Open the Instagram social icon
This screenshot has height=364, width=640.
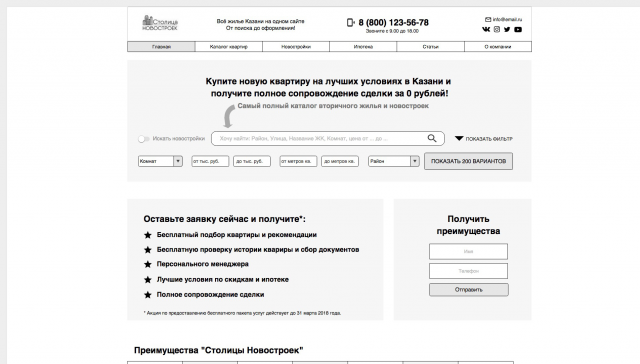[x=497, y=29]
